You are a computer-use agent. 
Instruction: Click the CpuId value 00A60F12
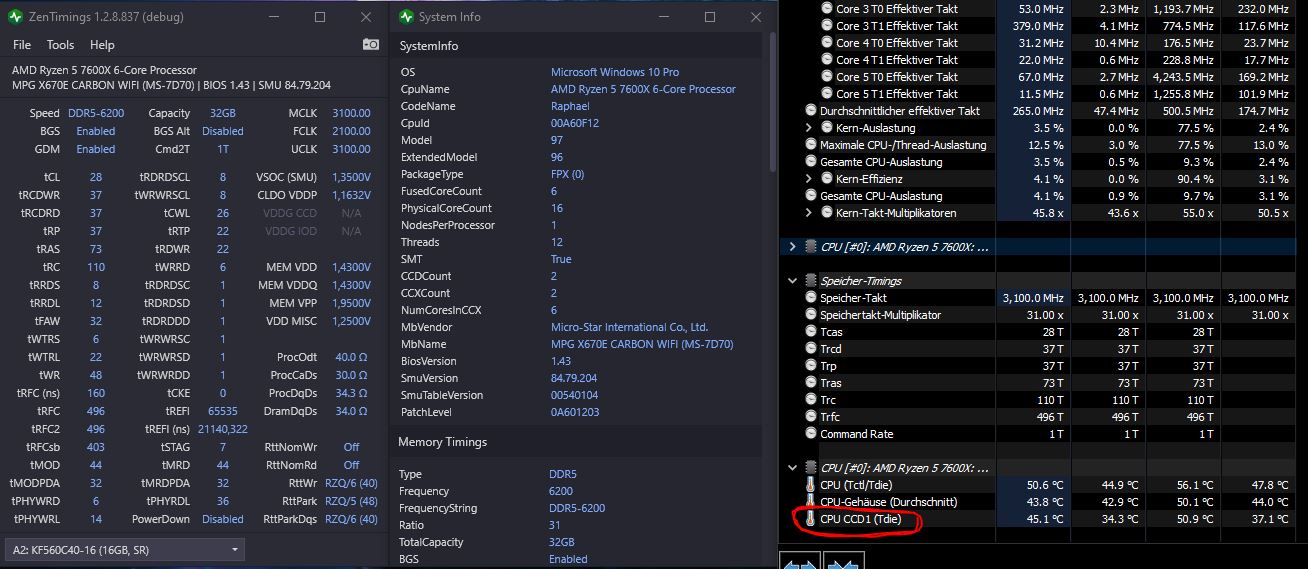tap(576, 123)
